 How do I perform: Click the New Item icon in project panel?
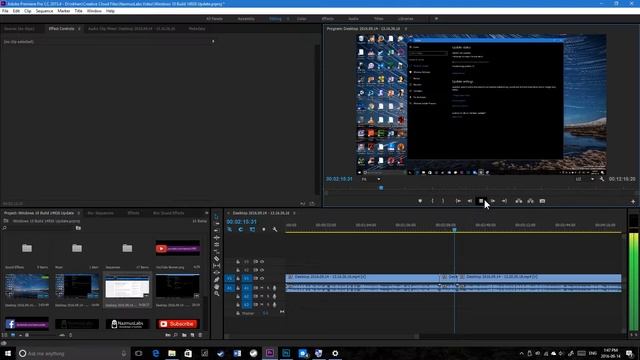point(192,335)
